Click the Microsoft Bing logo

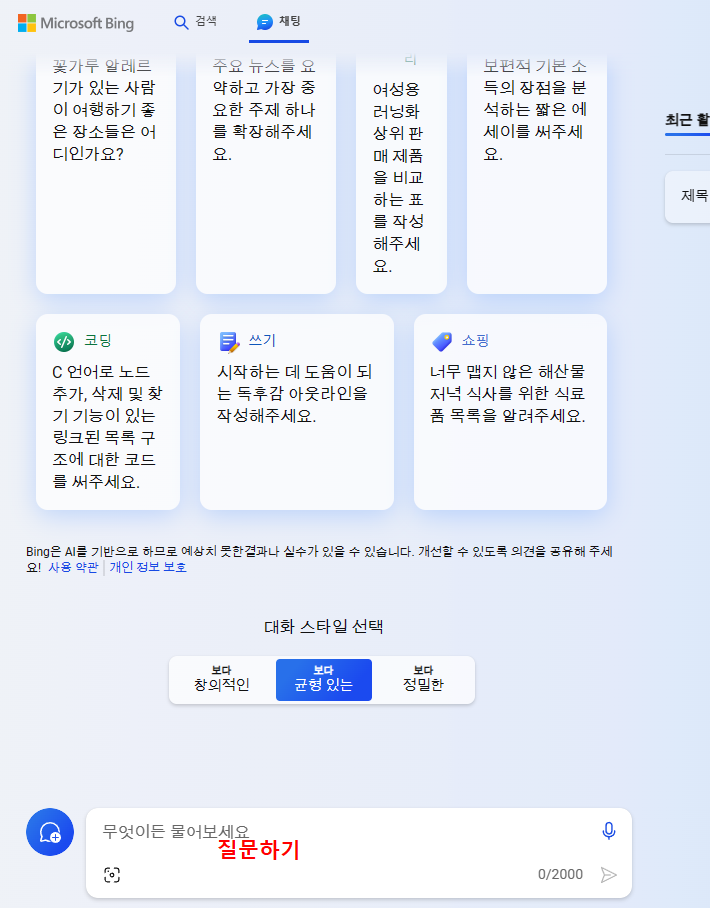(76, 23)
